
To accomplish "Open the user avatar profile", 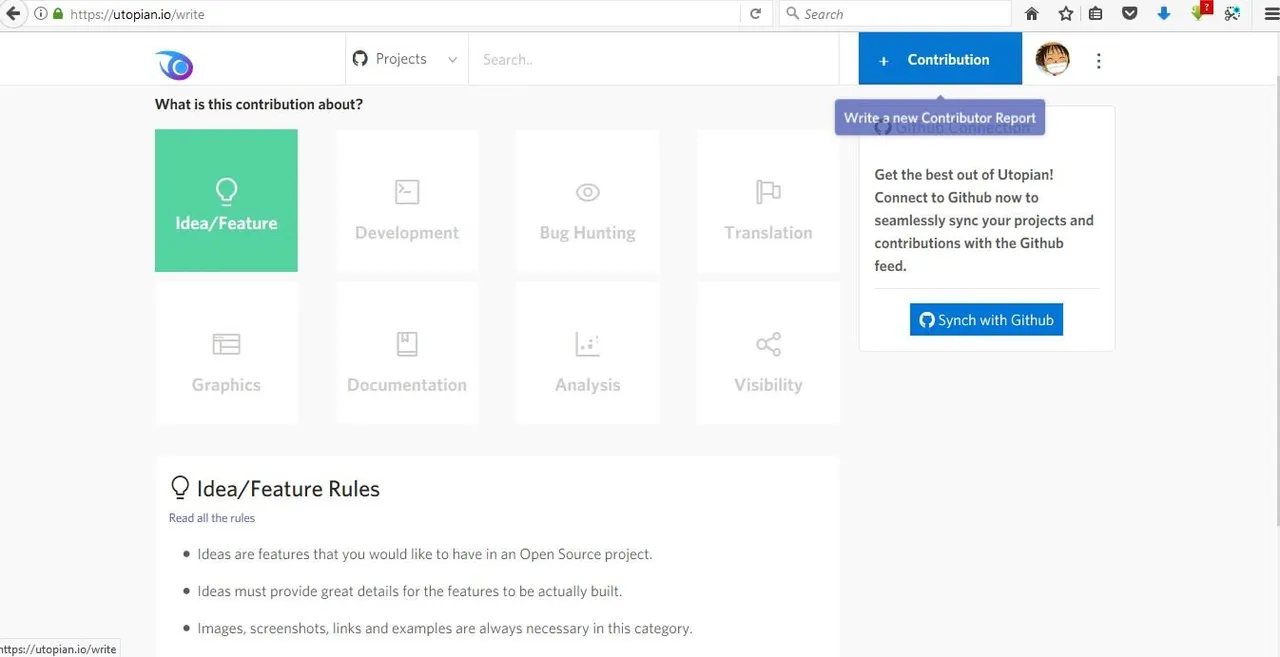I will pos(1052,60).
